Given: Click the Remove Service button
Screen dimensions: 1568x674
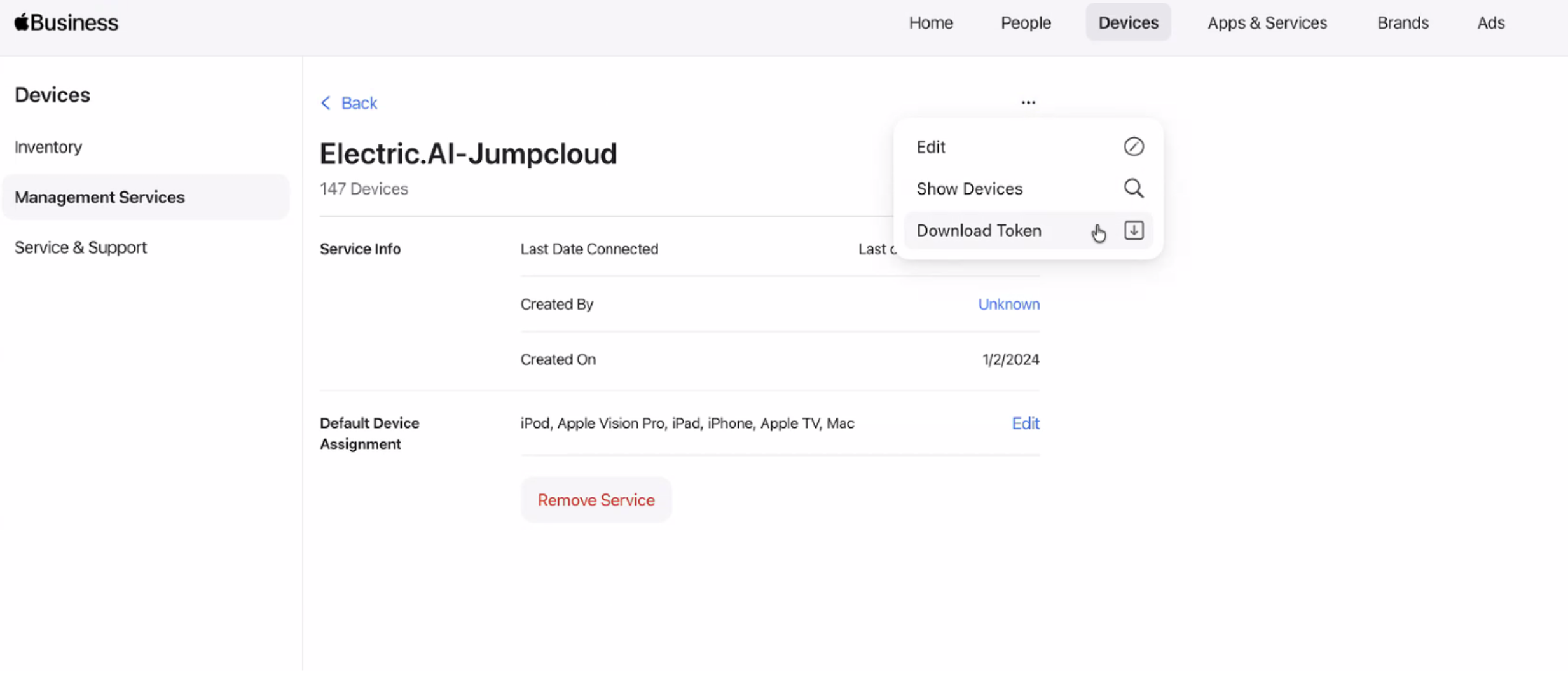Looking at the screenshot, I should (x=596, y=500).
